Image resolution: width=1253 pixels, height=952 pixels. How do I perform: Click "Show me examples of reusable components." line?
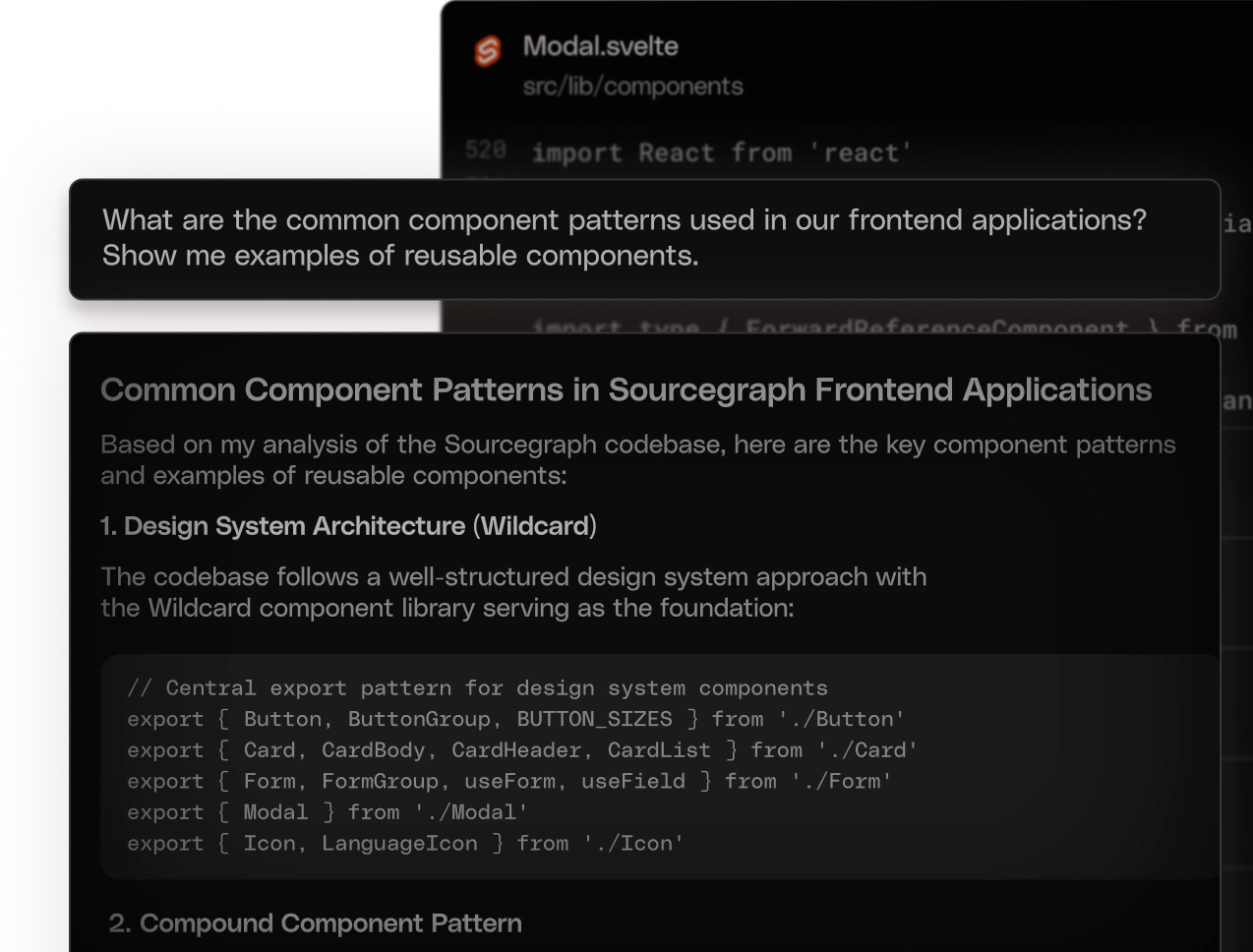[x=400, y=256]
